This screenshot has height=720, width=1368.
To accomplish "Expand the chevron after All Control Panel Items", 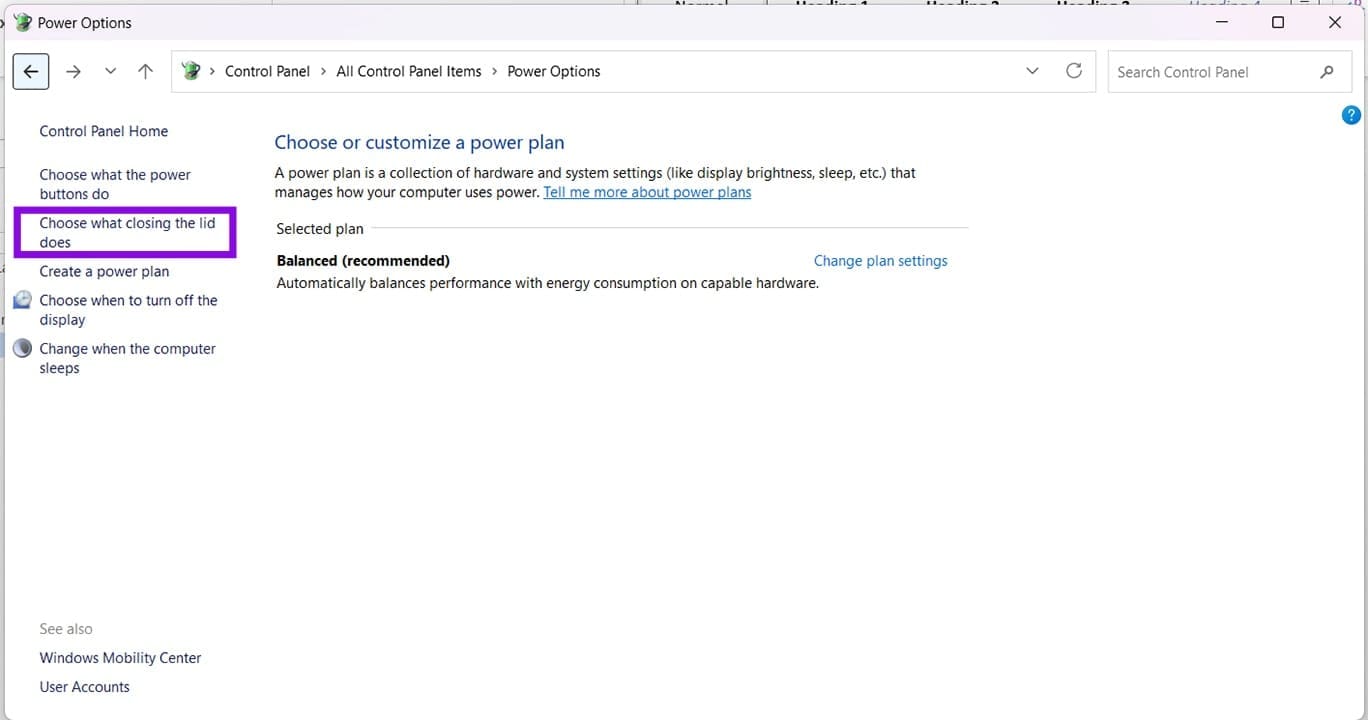I will point(495,71).
